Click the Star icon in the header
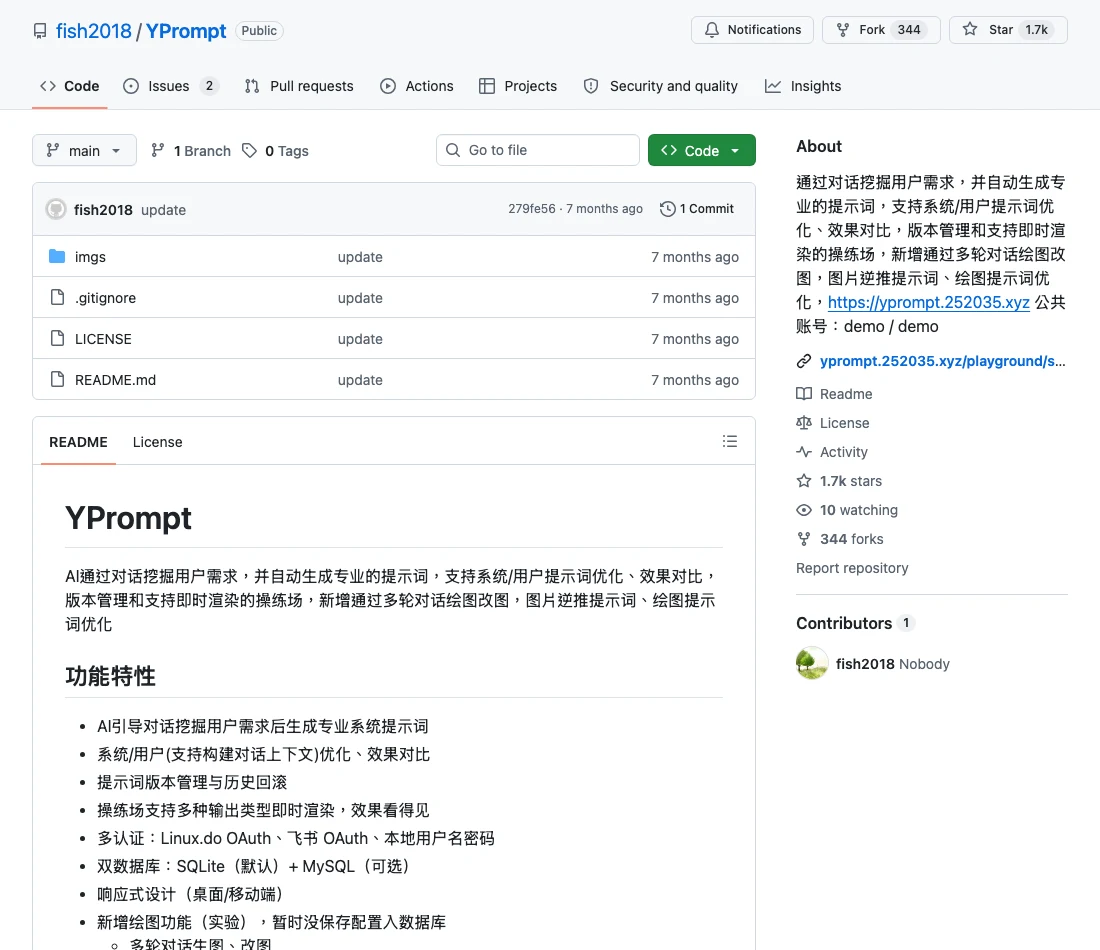The width and height of the screenshot is (1100, 950). pyautogui.click(x=970, y=29)
